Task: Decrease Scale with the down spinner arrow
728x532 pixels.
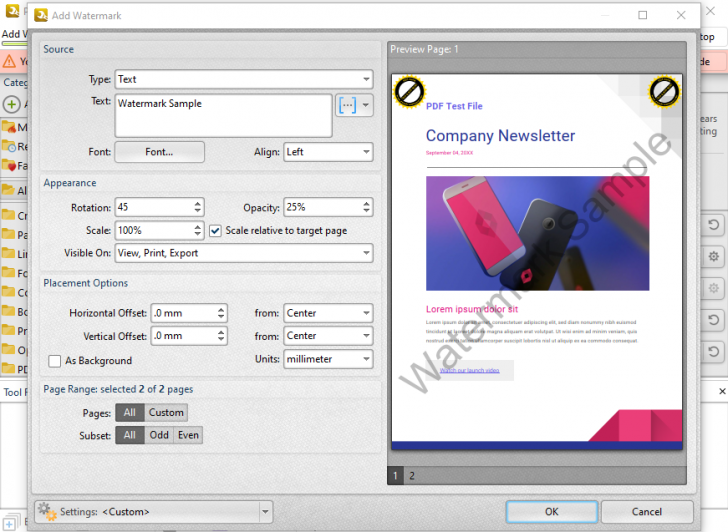Action: [198, 234]
